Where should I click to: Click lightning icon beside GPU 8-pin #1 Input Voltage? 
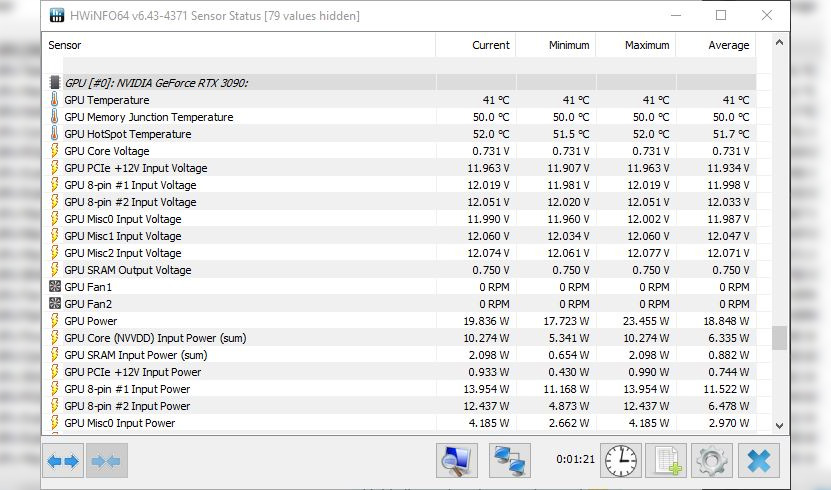[54, 184]
